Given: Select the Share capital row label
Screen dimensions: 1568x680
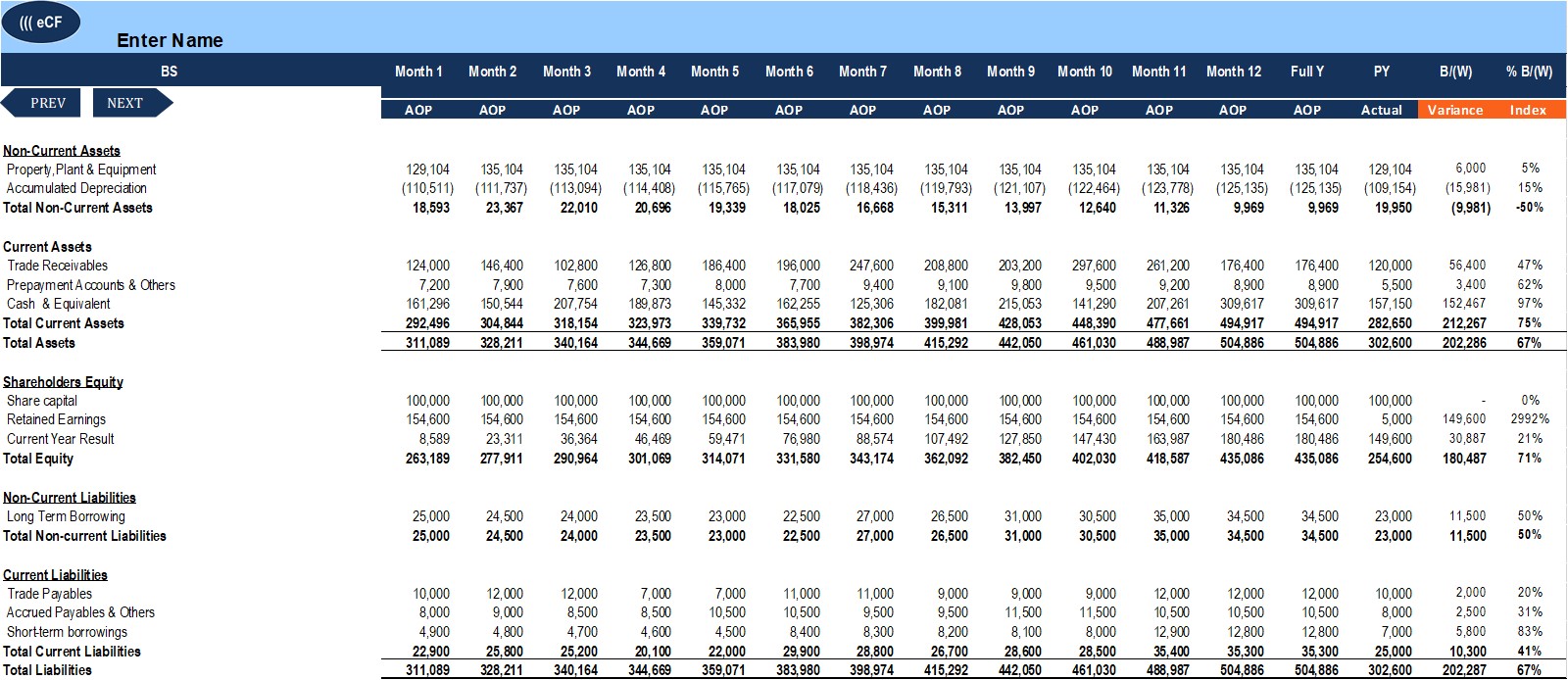Looking at the screenshot, I should click(x=42, y=401).
